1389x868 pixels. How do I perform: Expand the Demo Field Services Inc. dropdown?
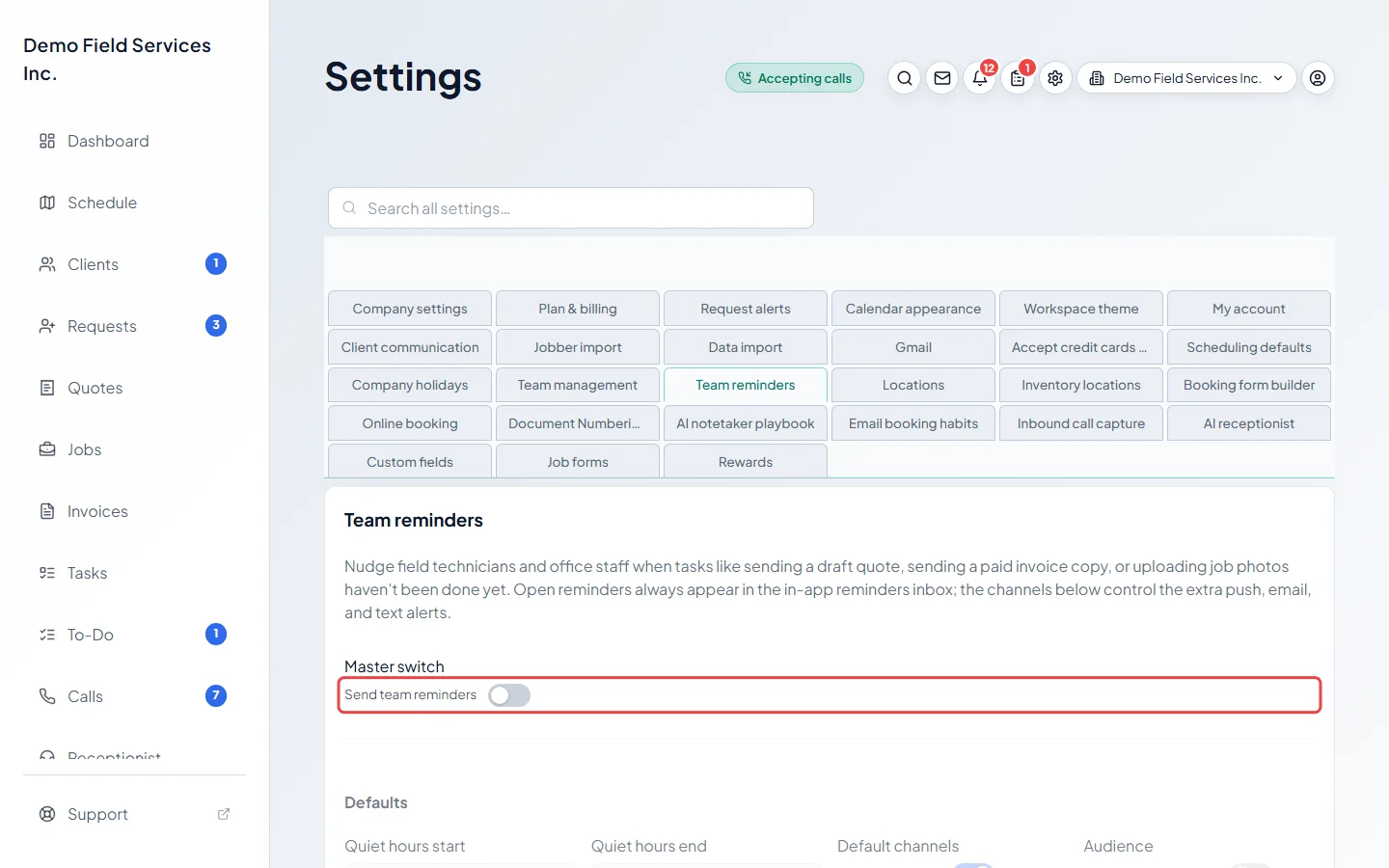(1186, 78)
